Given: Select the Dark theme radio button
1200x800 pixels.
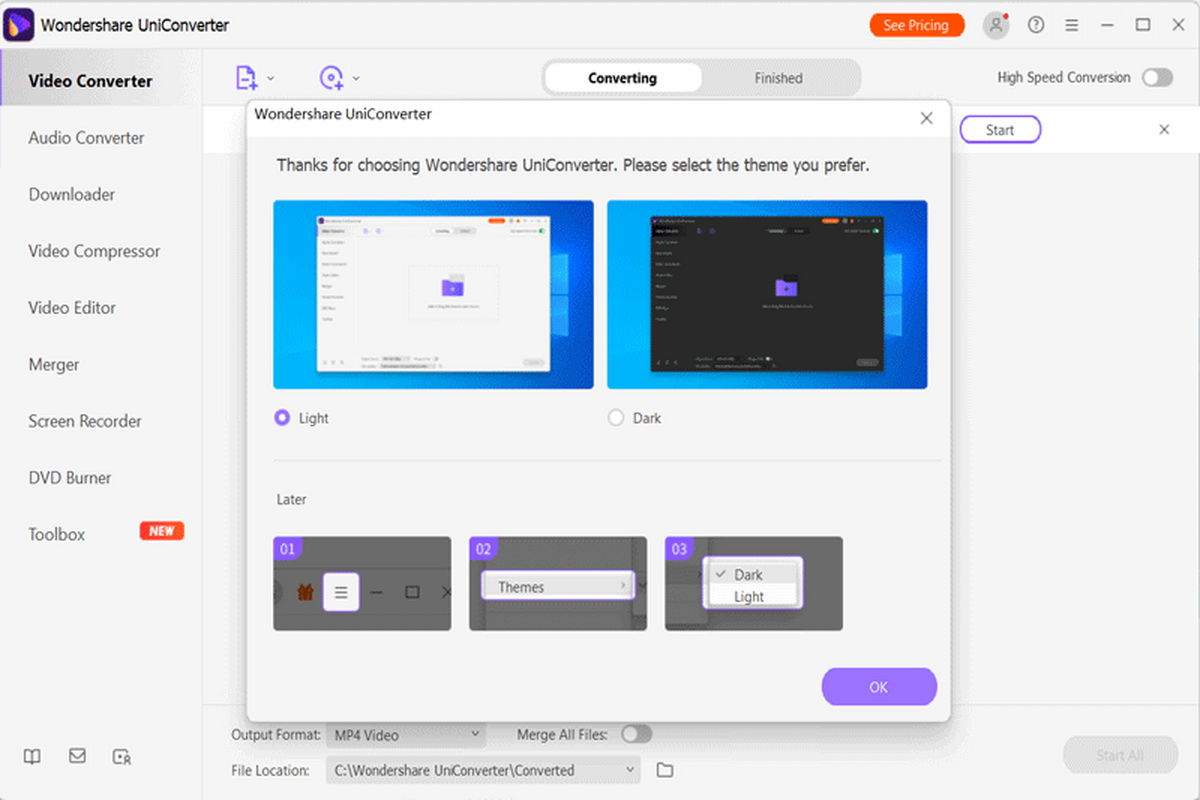Looking at the screenshot, I should [x=616, y=418].
